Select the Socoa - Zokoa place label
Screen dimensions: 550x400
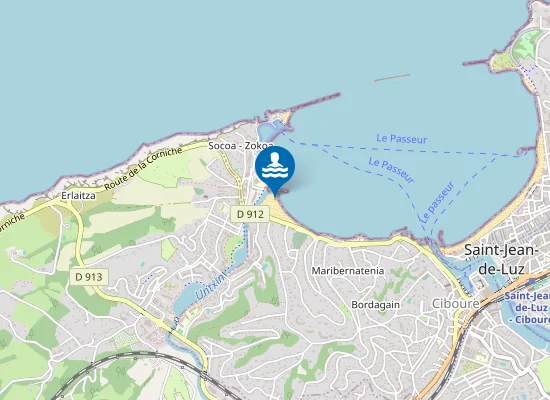(x=241, y=145)
